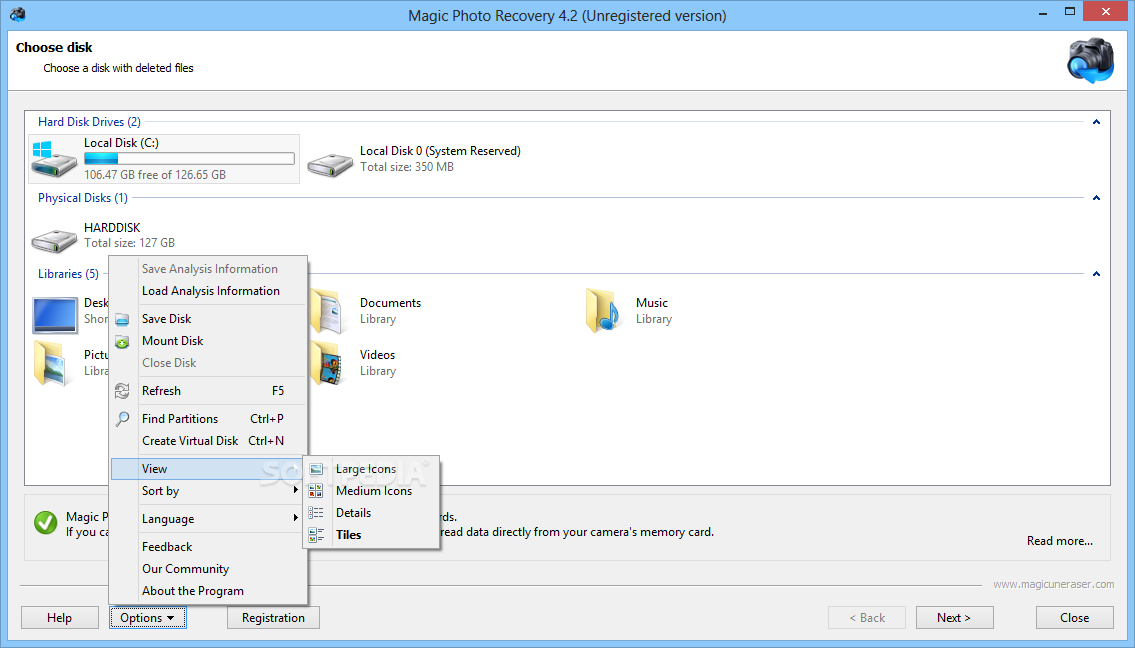Maximize the Magic Photo Recovery window
The width and height of the screenshot is (1135, 648).
(x=1070, y=12)
